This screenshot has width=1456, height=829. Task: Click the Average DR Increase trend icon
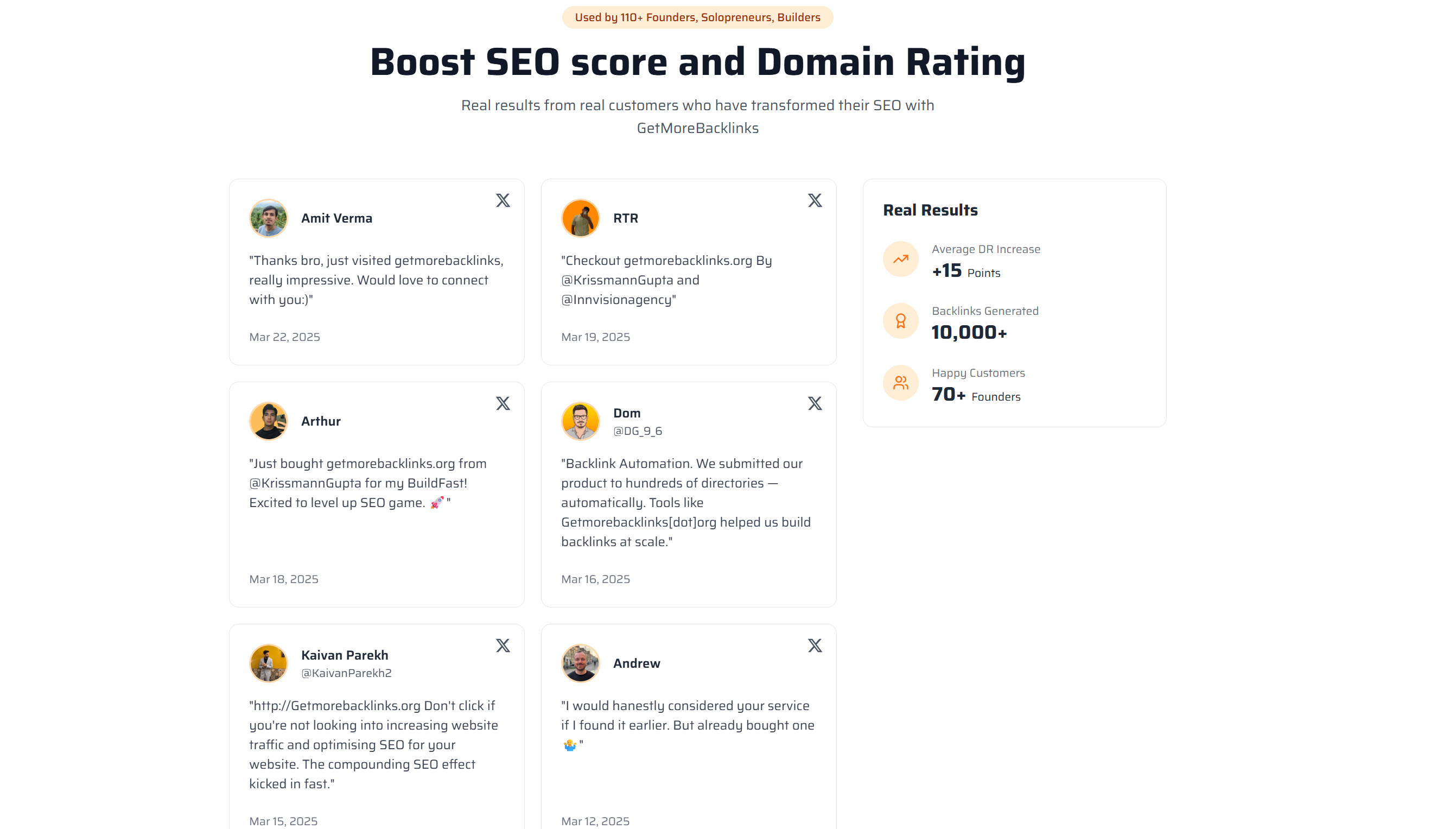(x=900, y=259)
